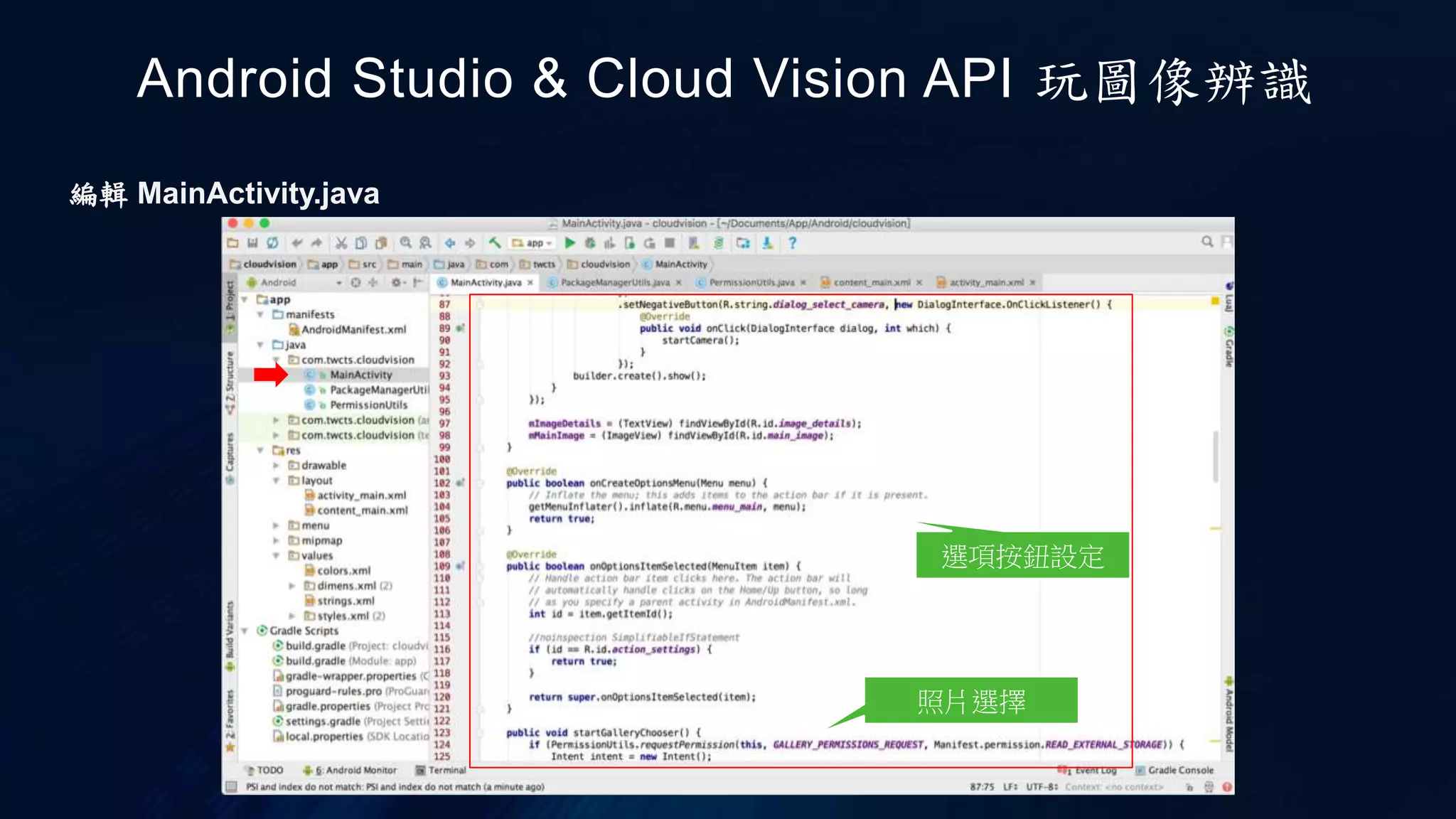The width and height of the screenshot is (1456, 819).
Task: Click the scroll-from-source target icon
Action: (356, 282)
